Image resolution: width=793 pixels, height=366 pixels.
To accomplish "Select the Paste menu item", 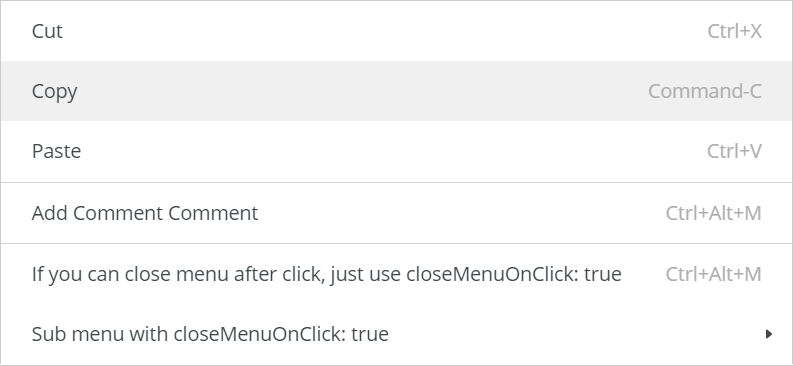I will pos(396,151).
